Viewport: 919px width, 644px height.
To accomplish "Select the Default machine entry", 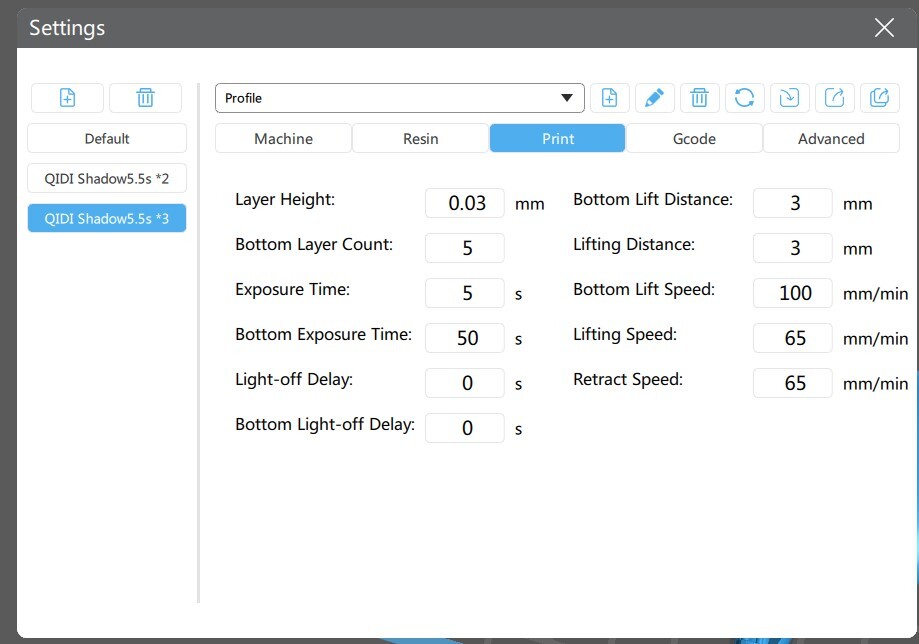I will tap(107, 138).
